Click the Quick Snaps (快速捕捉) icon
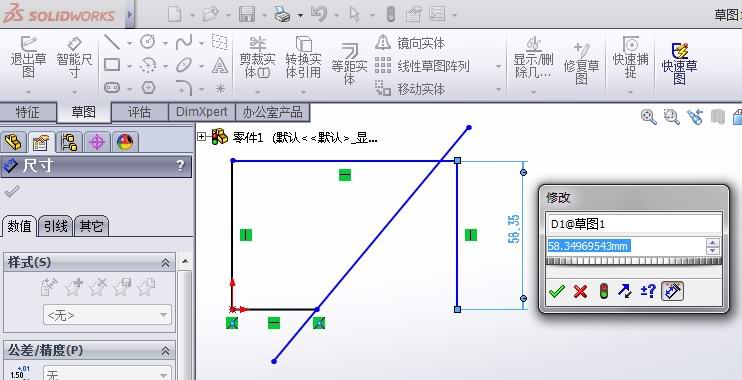The height and width of the screenshot is (380, 742). (630, 44)
